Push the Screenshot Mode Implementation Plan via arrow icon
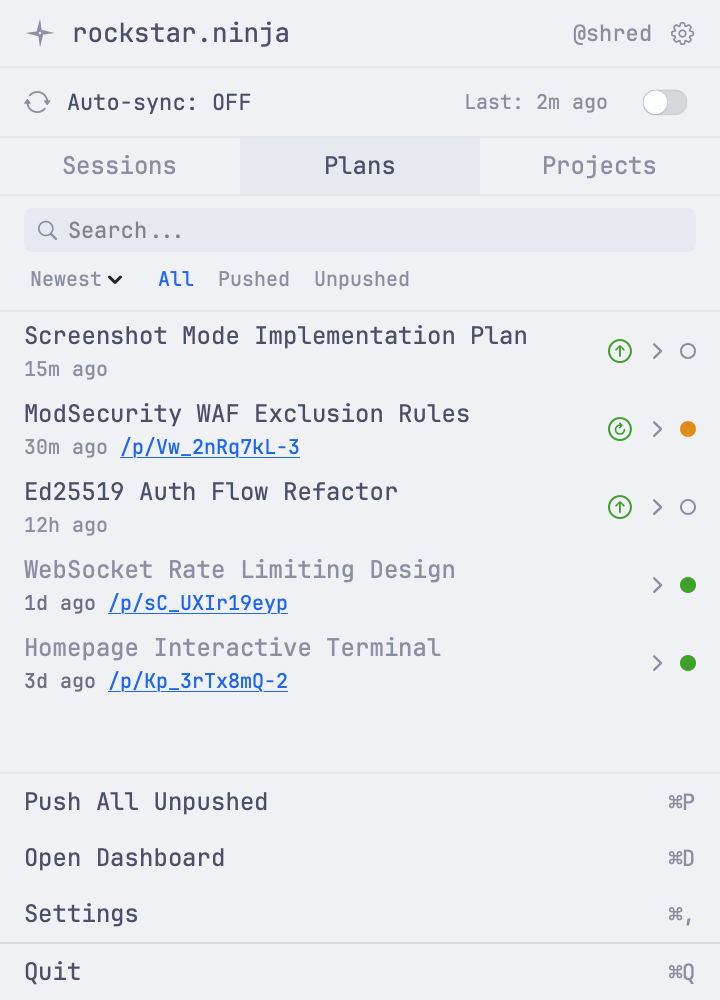Screen dimensions: 720x1000 click(x=619, y=351)
